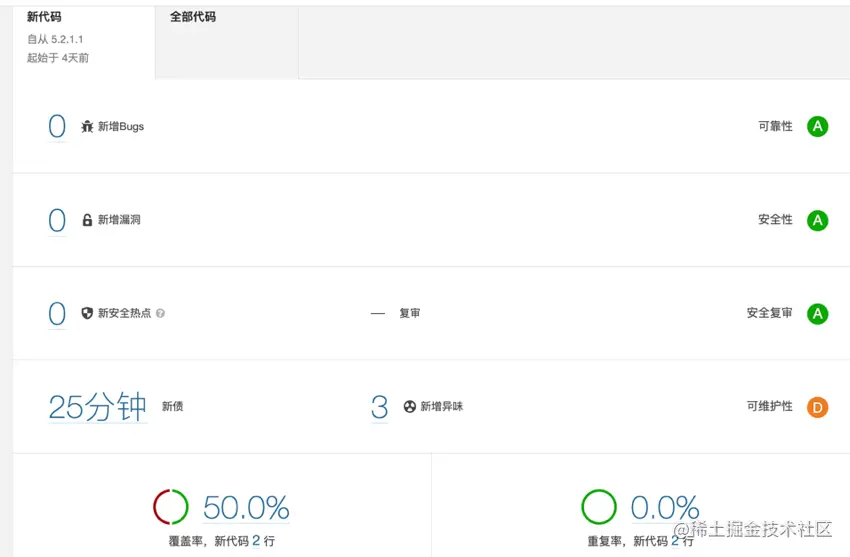Click the green A rating for 可靠性
850x557 pixels.
817,127
